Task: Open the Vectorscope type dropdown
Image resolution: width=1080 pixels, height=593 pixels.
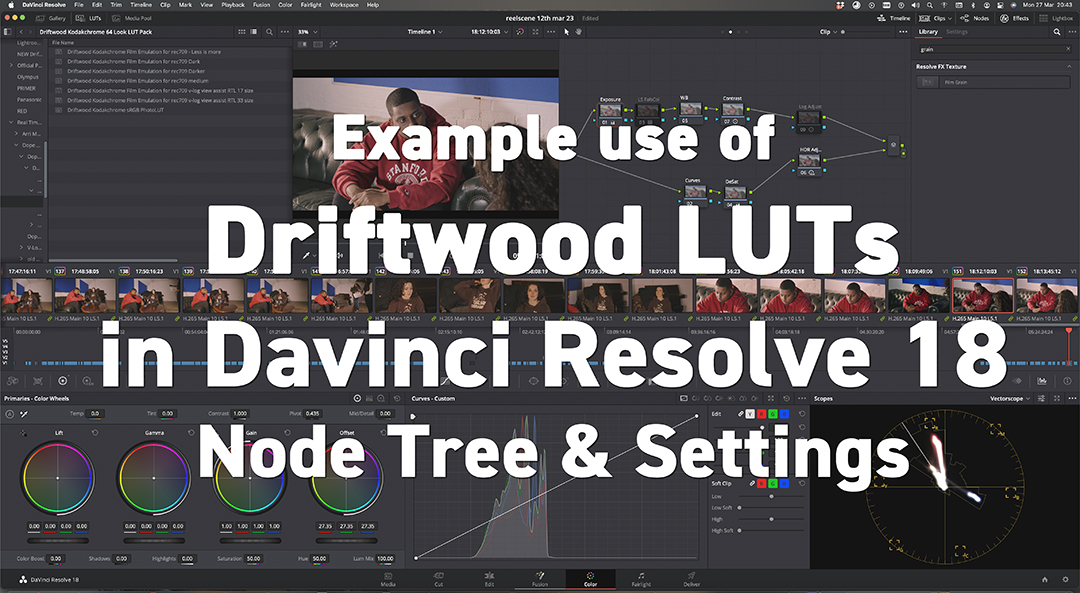Action: 1010,398
